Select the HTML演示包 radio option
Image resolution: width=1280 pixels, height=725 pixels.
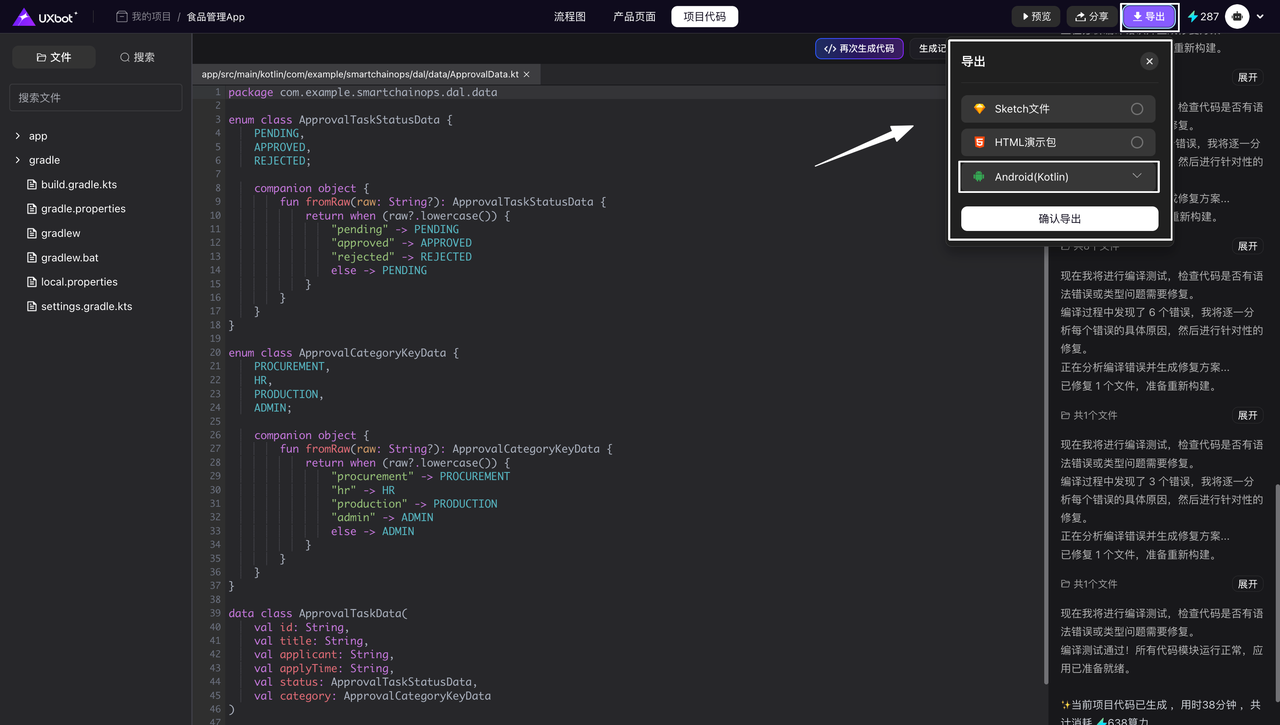coord(1137,142)
